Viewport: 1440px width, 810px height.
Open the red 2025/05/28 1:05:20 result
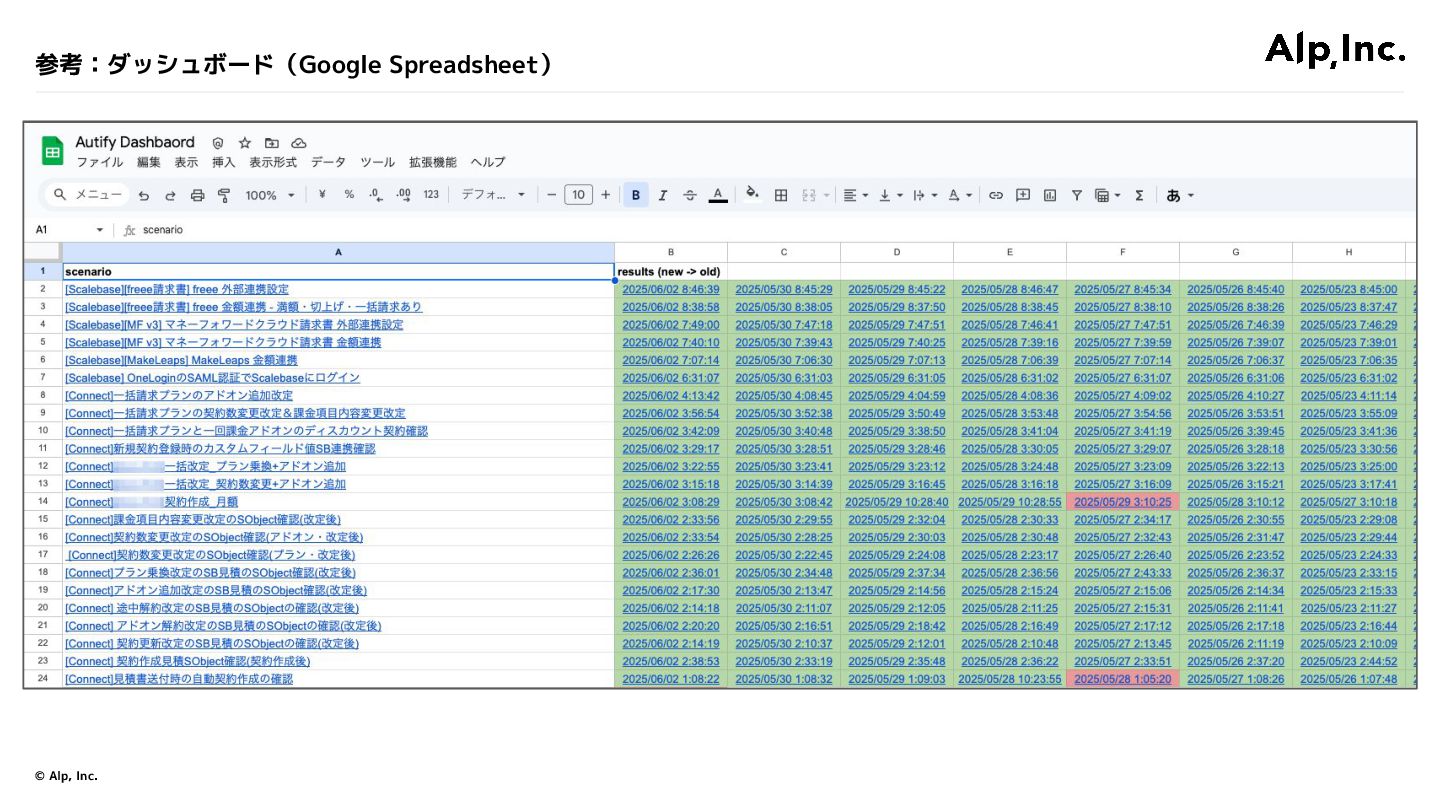[x=1122, y=679]
